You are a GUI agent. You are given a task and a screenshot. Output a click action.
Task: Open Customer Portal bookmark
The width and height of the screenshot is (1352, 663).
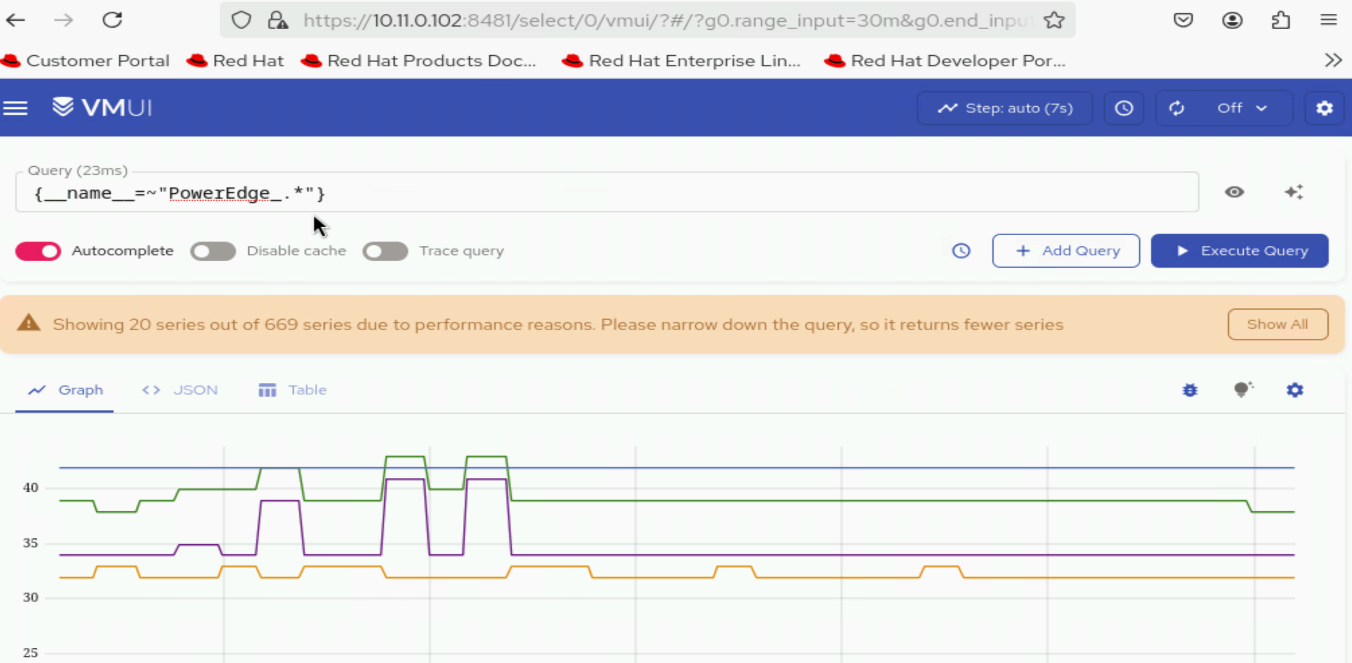point(85,60)
